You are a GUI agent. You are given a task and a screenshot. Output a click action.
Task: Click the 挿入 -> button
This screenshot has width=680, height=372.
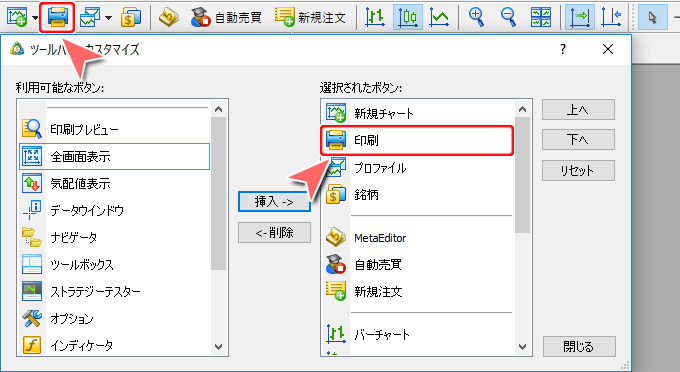click(x=274, y=202)
